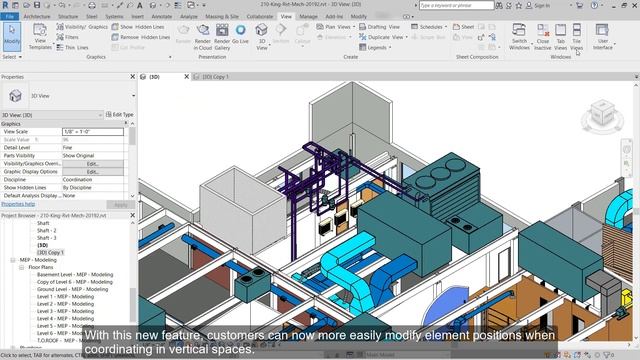Open the Select panel dropdown
The height and width of the screenshot is (360, 640).
coord(12,57)
